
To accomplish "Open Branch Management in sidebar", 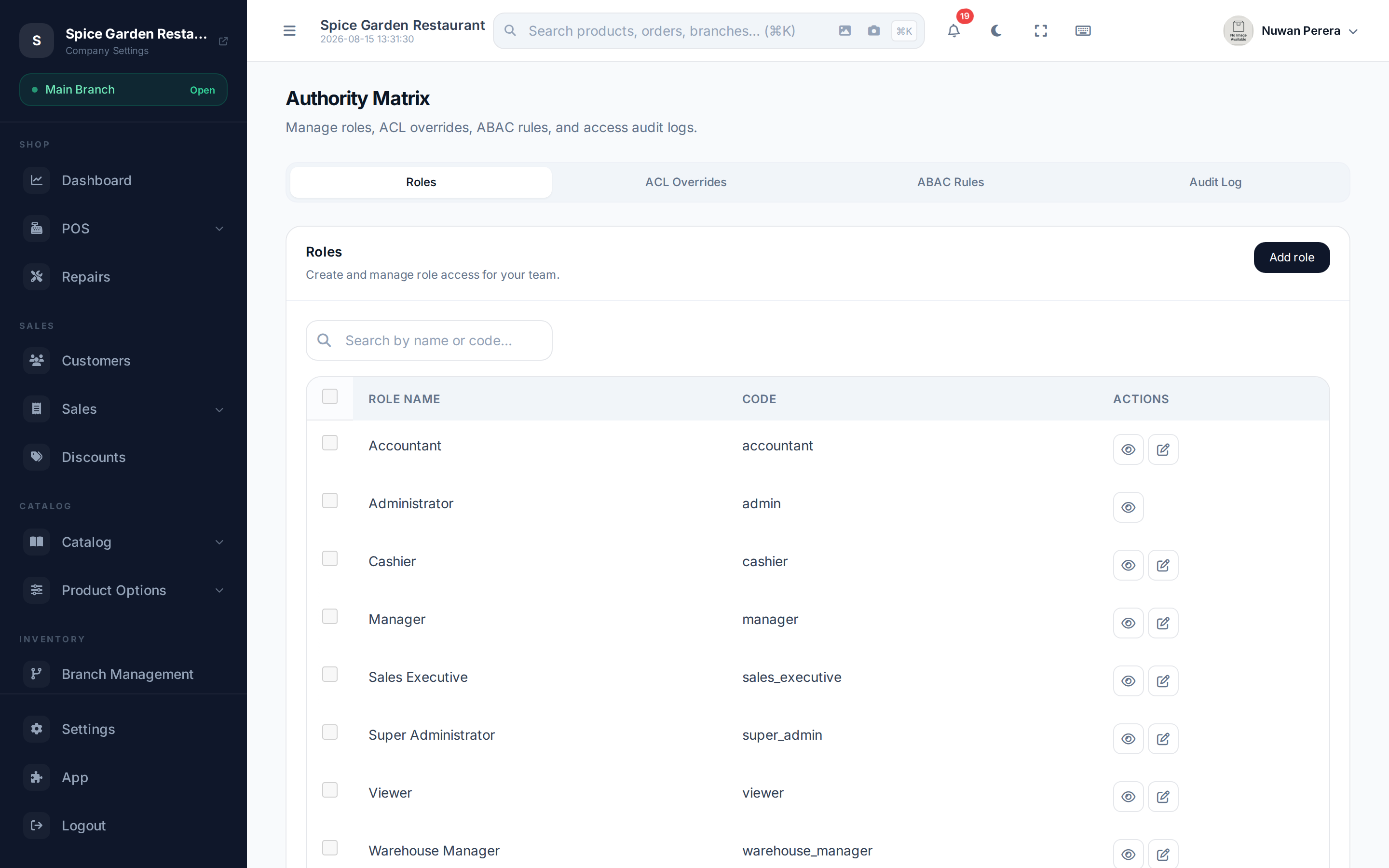I will pos(123,674).
